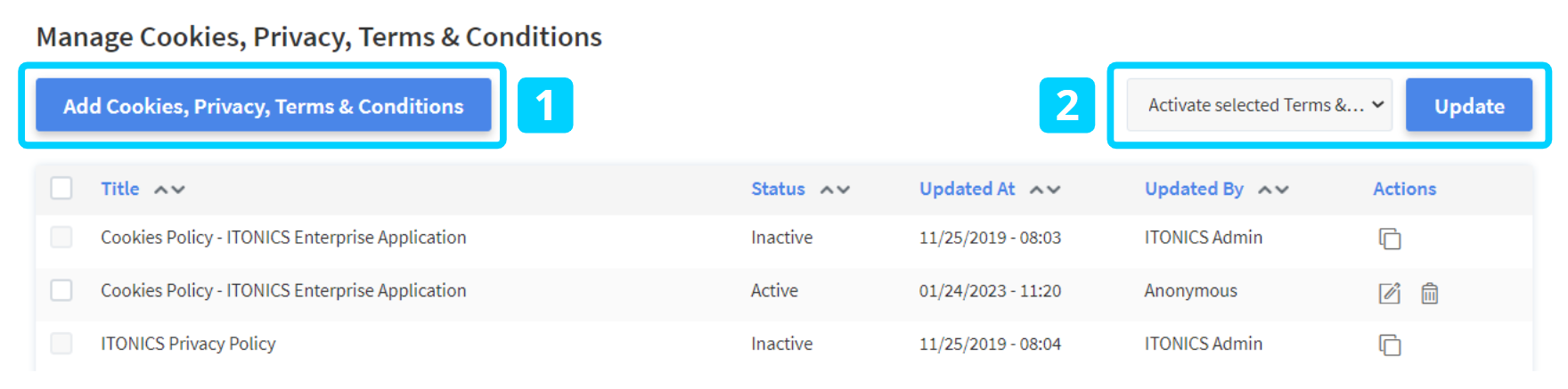This screenshot has width=1568, height=389.
Task: Sort by Updated At column arrows
Action: pyautogui.click(x=1045, y=190)
